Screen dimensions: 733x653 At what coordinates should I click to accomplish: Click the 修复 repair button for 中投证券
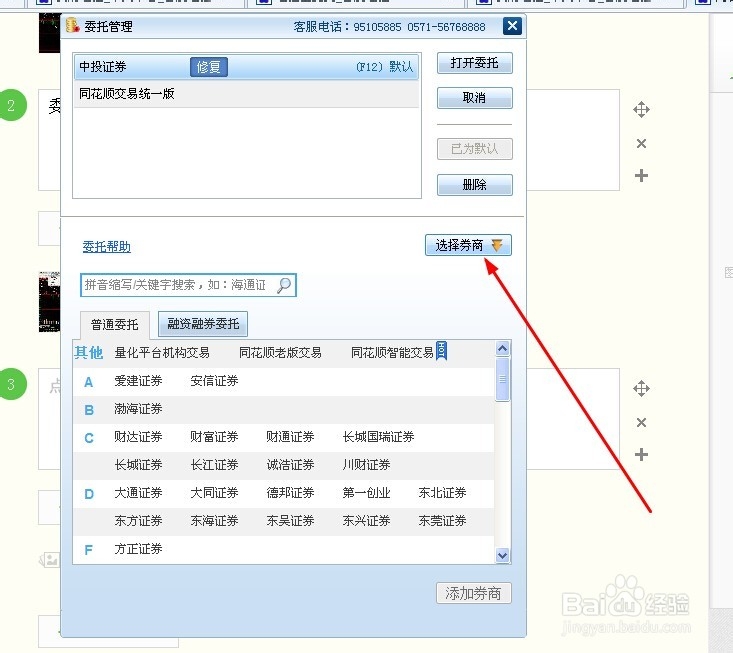pos(208,67)
